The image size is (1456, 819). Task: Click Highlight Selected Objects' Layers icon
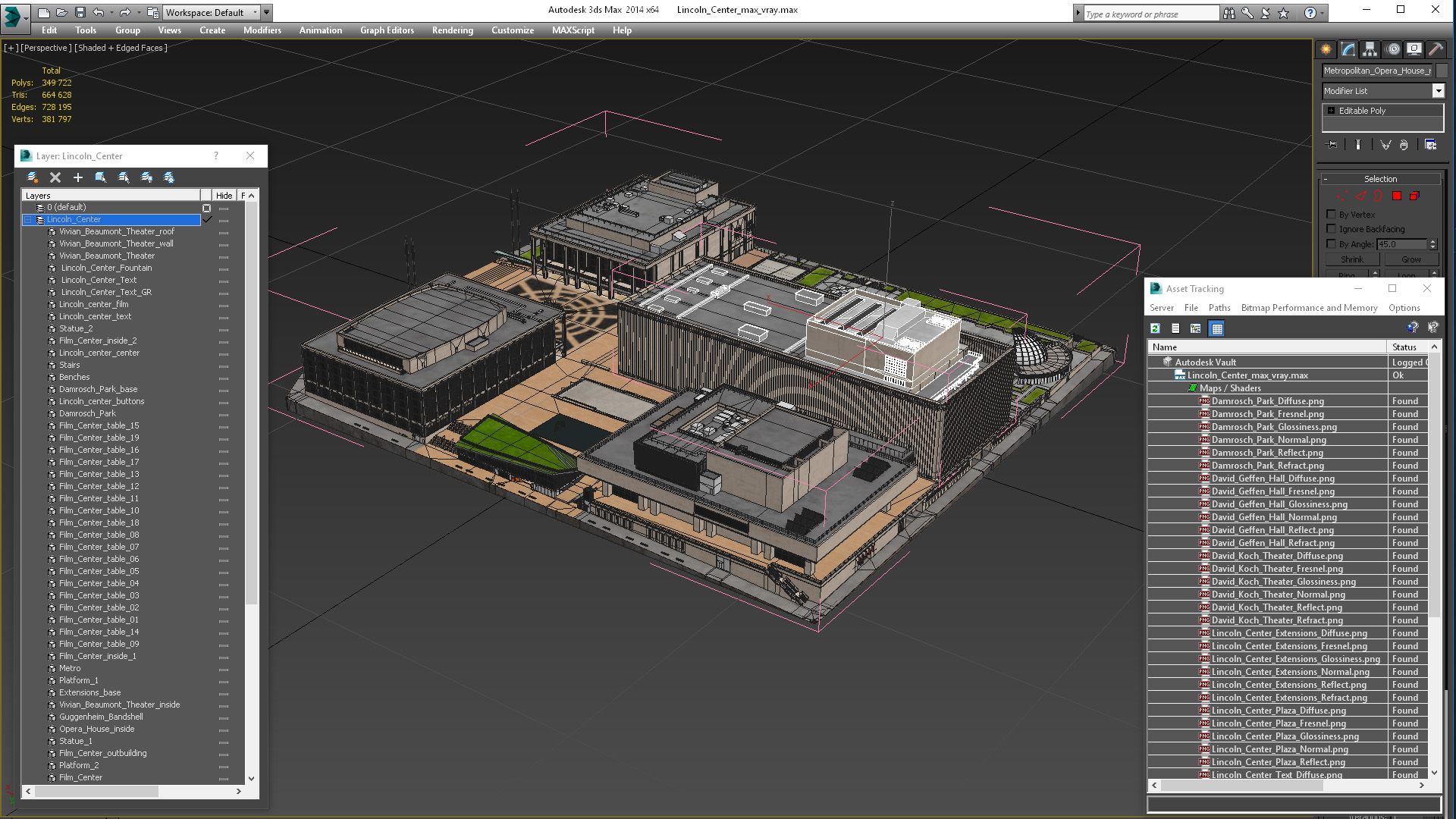point(124,177)
